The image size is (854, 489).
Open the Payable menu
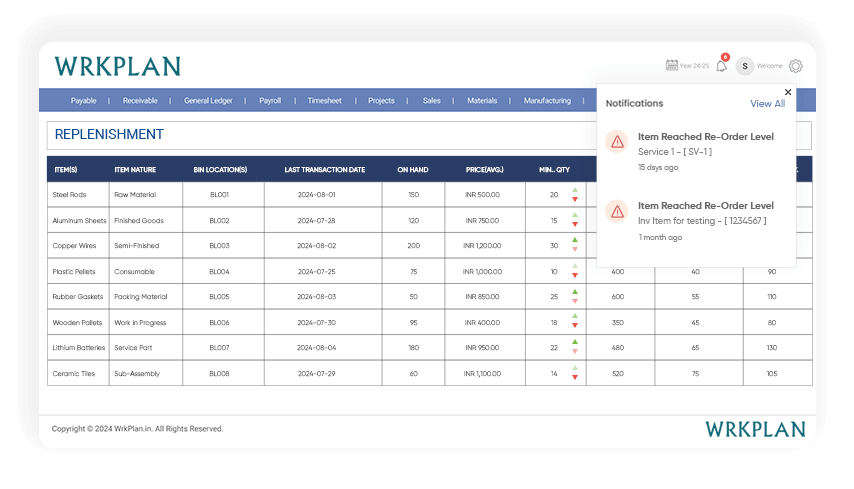coord(84,101)
